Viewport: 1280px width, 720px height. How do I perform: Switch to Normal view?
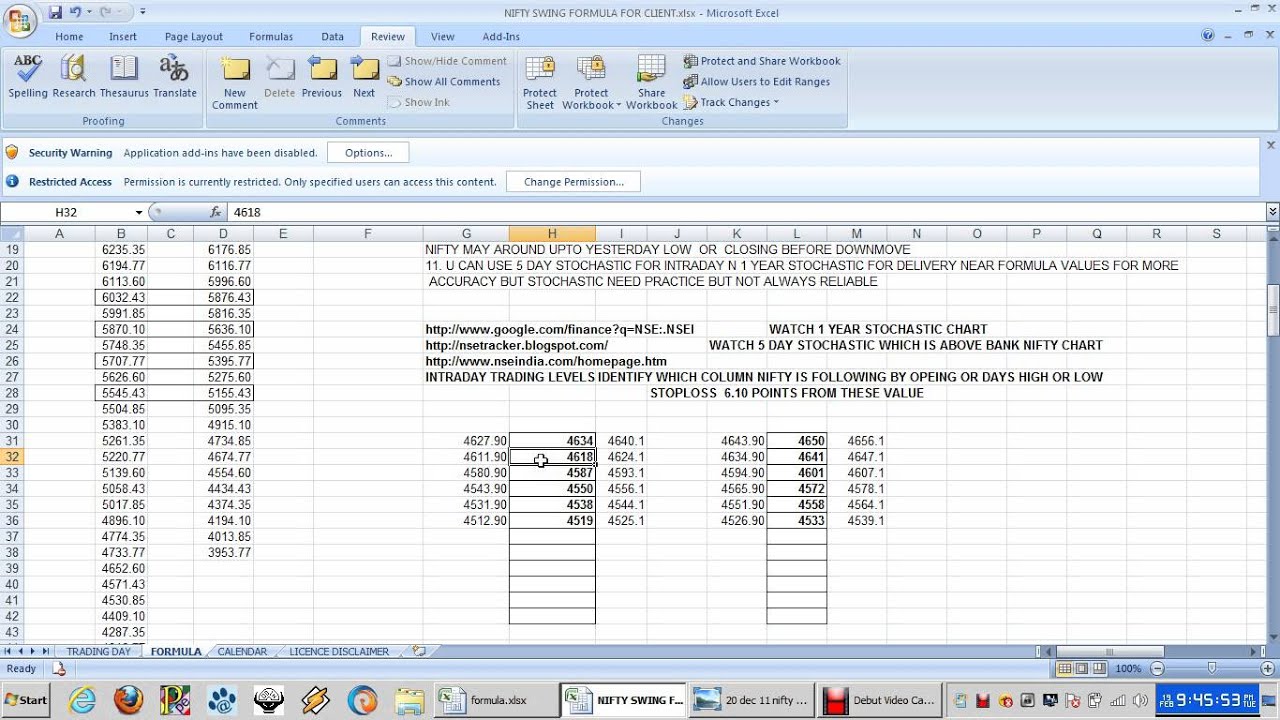coord(1066,668)
